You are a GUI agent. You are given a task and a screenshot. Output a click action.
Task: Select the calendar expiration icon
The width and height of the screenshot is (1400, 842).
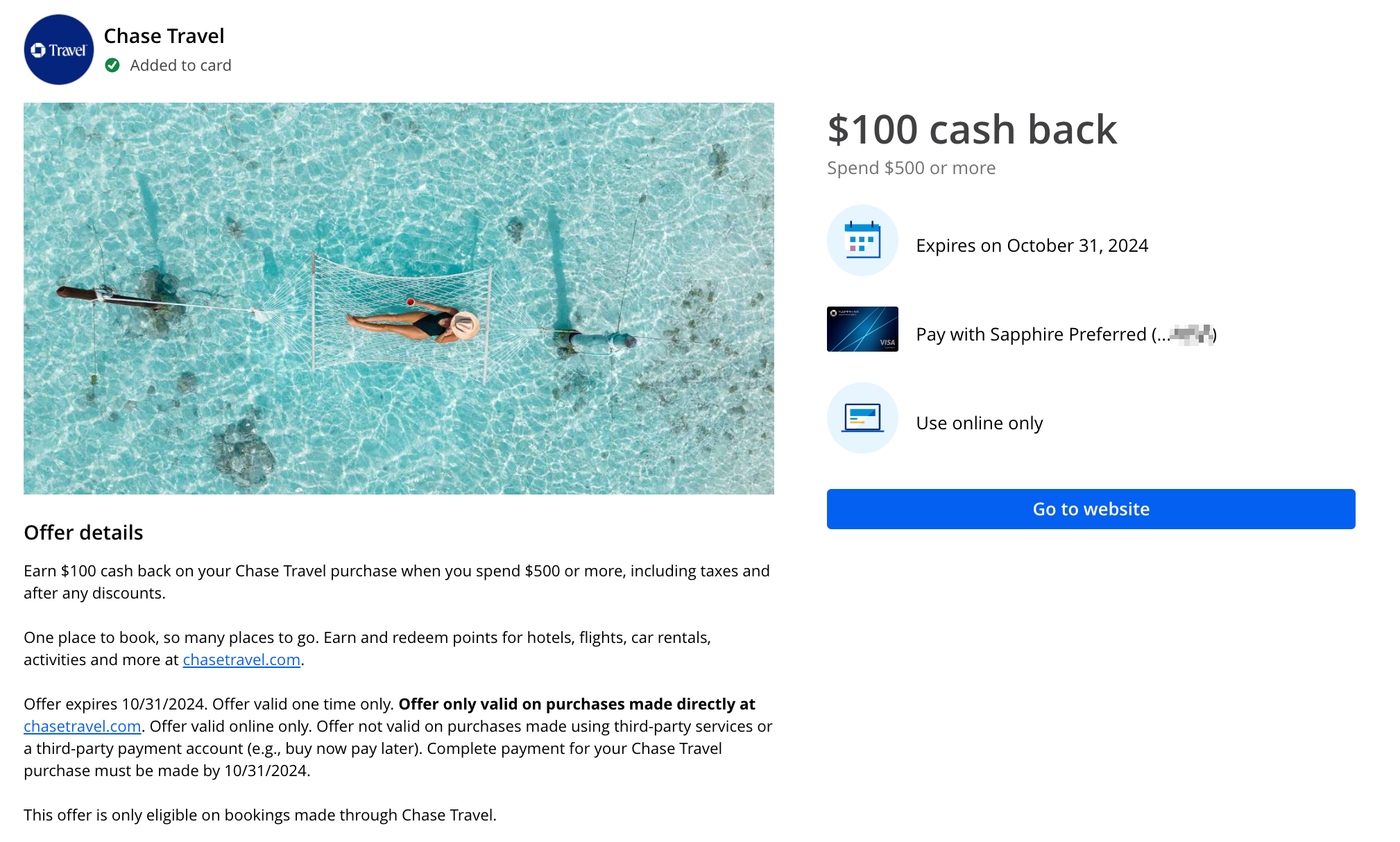click(862, 241)
